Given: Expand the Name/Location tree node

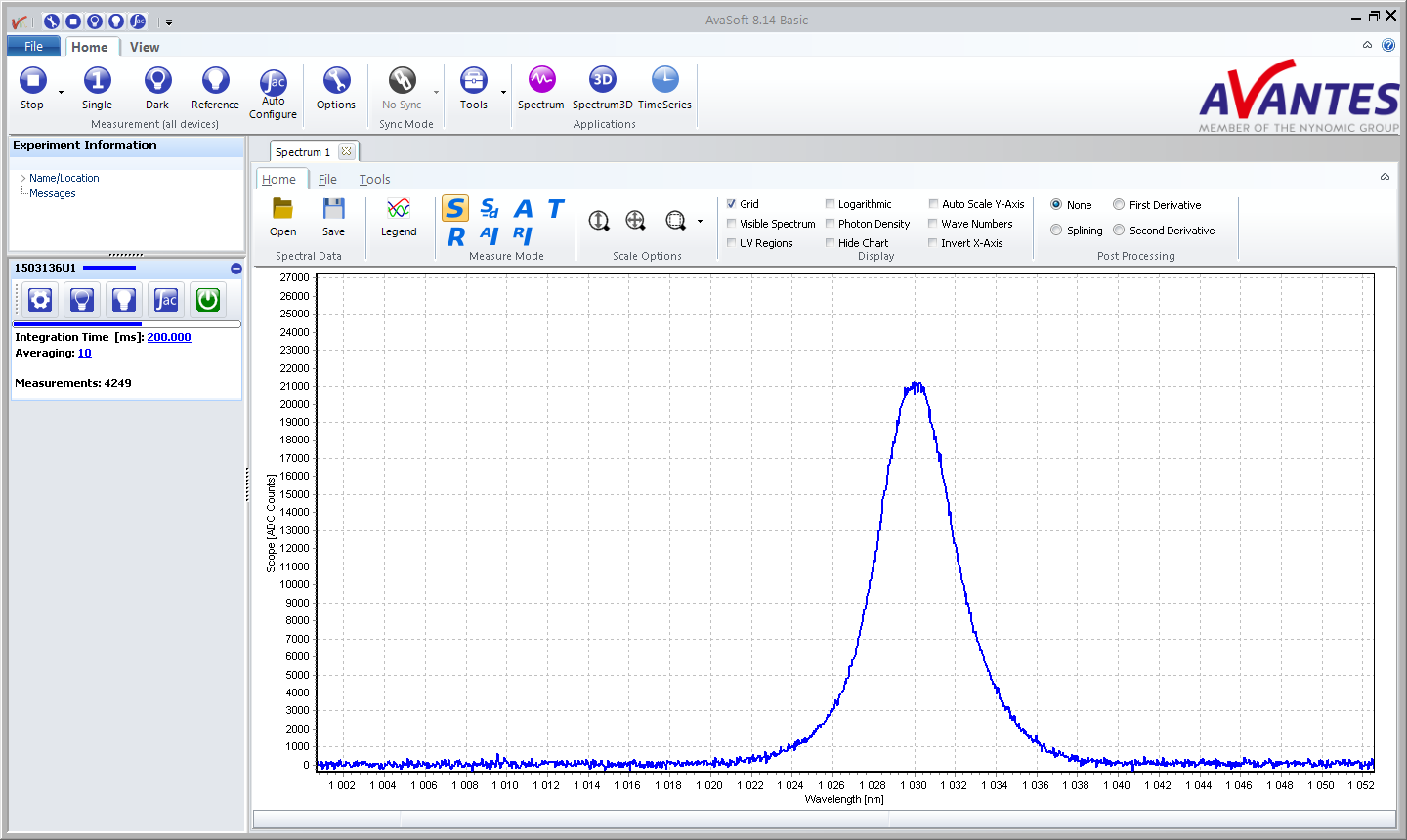Looking at the screenshot, I should (22, 178).
